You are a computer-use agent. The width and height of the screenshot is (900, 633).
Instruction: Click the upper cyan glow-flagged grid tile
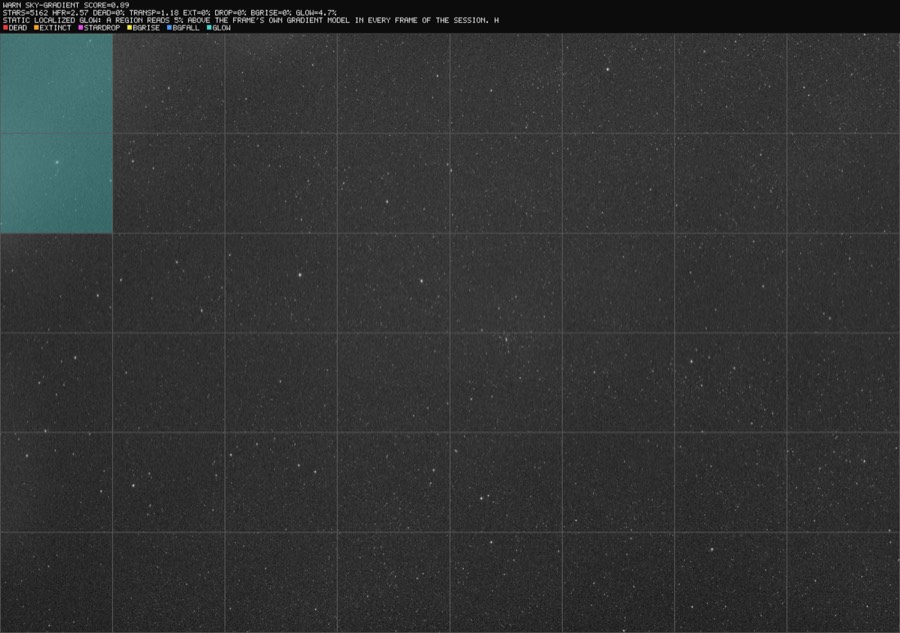[56, 83]
